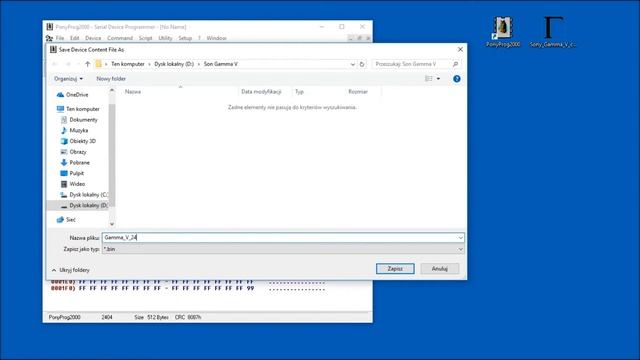Click the up-folder arrow in dialog
The width and height of the screenshot is (640, 360).
point(87,64)
